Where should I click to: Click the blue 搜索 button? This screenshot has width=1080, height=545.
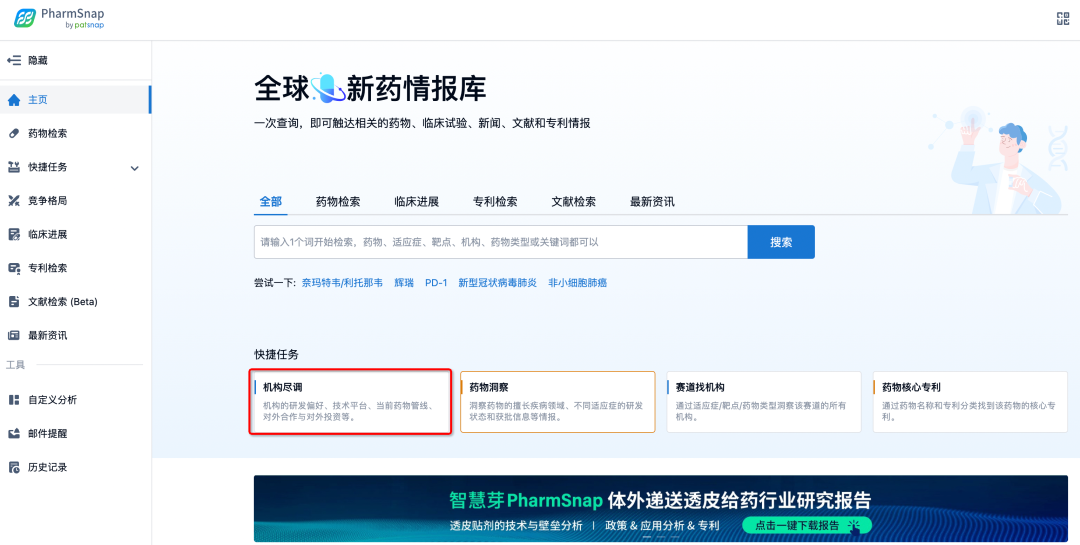point(781,242)
